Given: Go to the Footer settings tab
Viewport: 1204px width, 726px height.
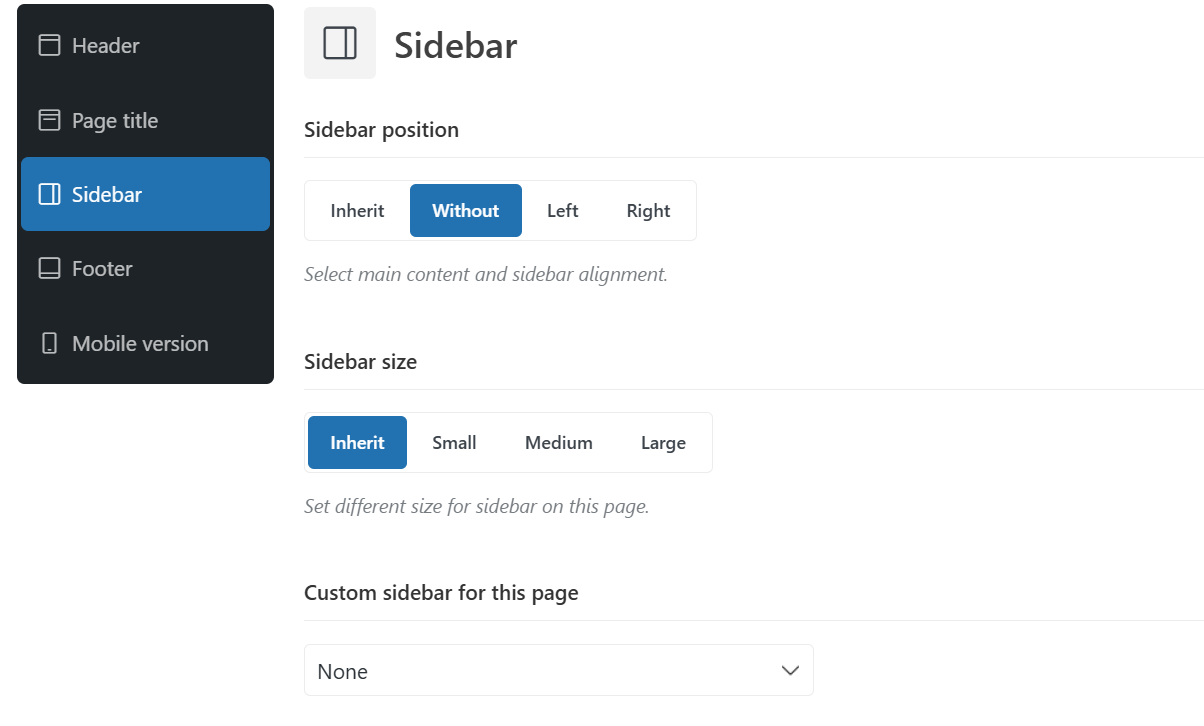Looking at the screenshot, I should (145, 268).
